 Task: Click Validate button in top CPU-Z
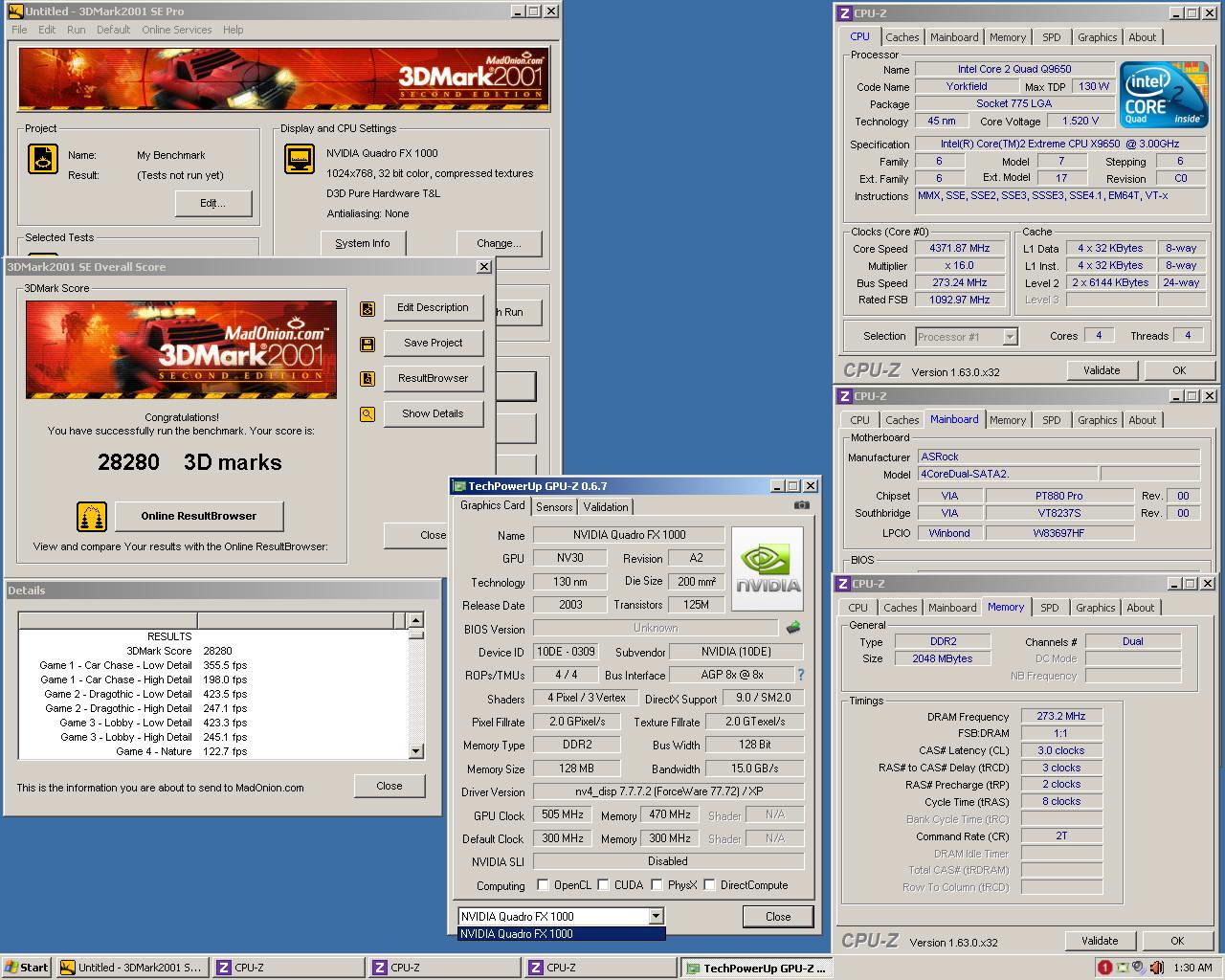[x=1102, y=370]
